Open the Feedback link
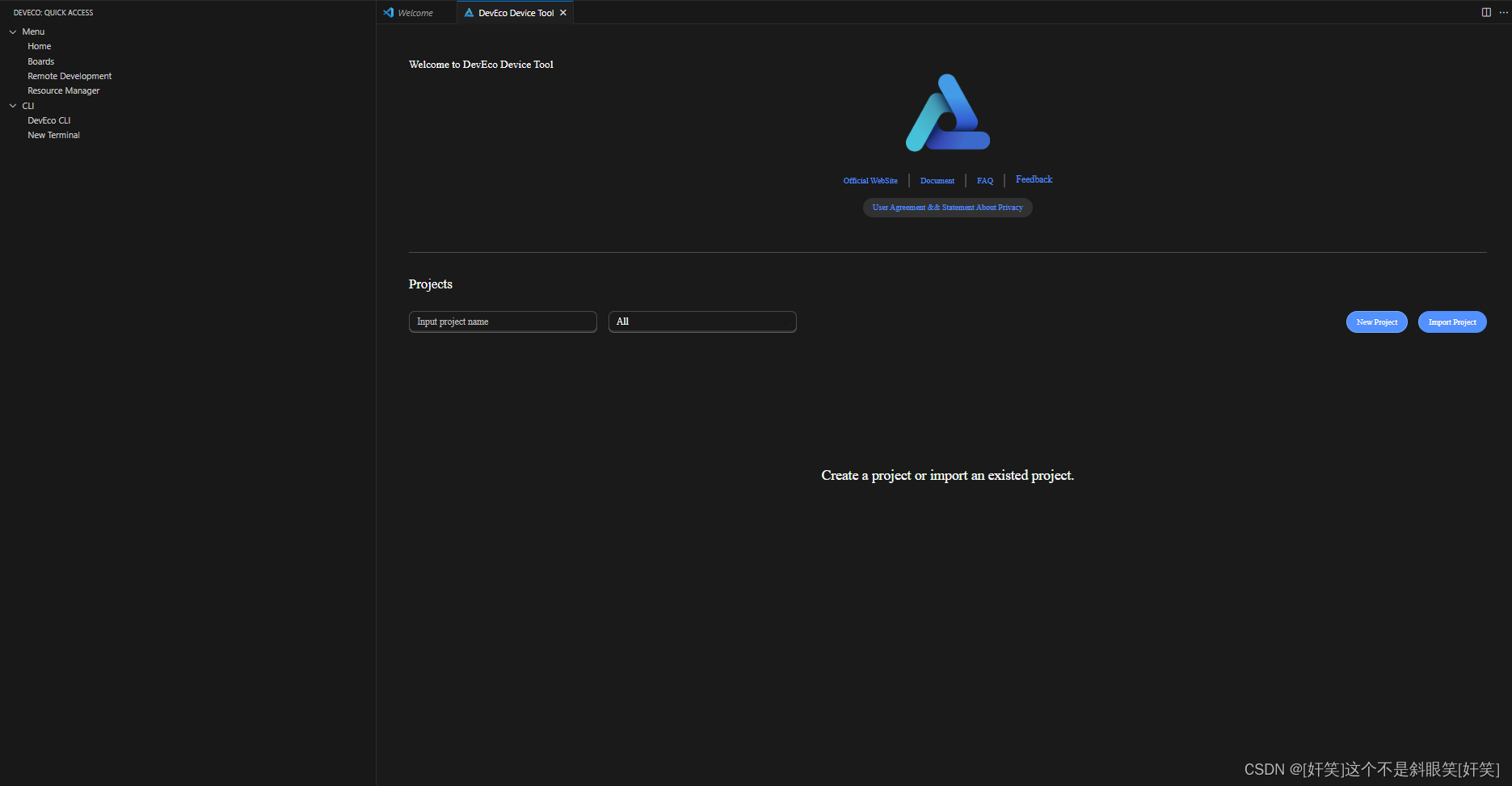 click(x=1034, y=179)
